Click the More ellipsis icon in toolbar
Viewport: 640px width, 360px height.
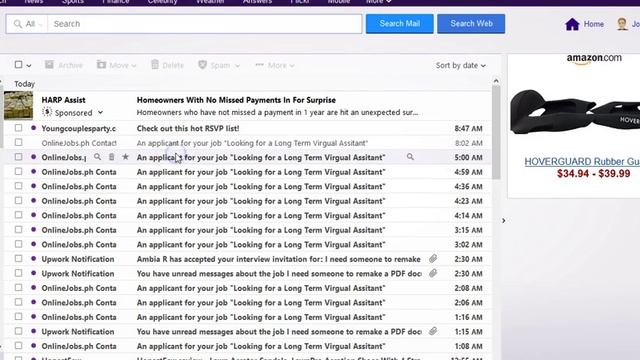260,65
